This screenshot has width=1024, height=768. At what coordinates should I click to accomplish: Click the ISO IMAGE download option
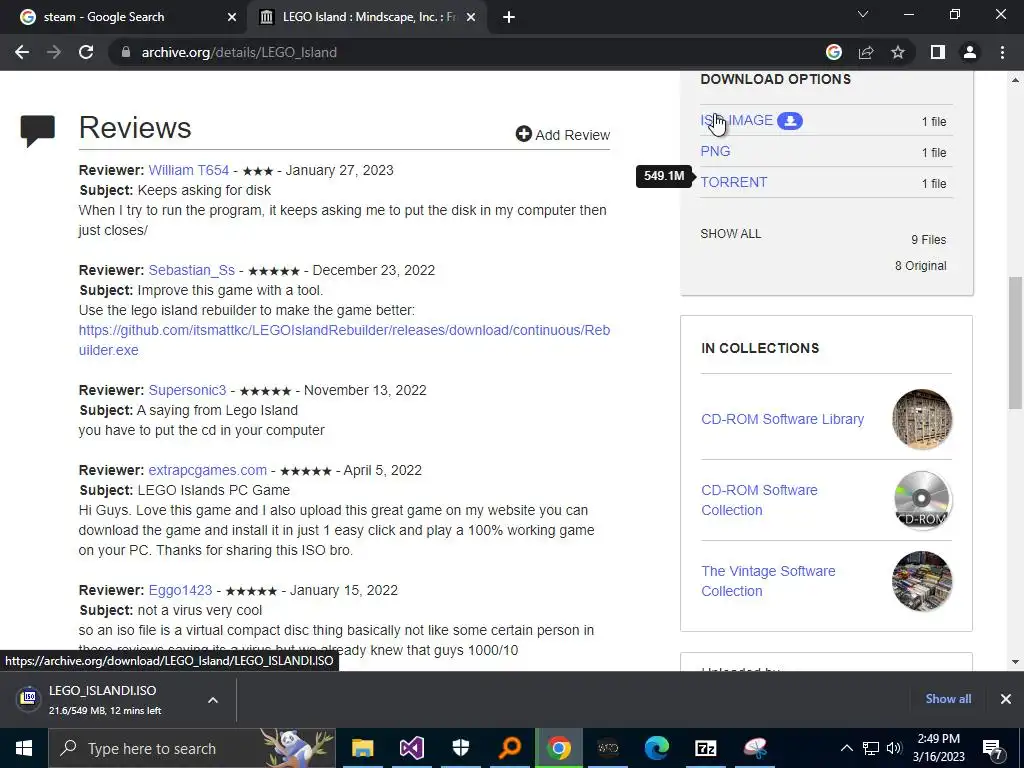(736, 120)
